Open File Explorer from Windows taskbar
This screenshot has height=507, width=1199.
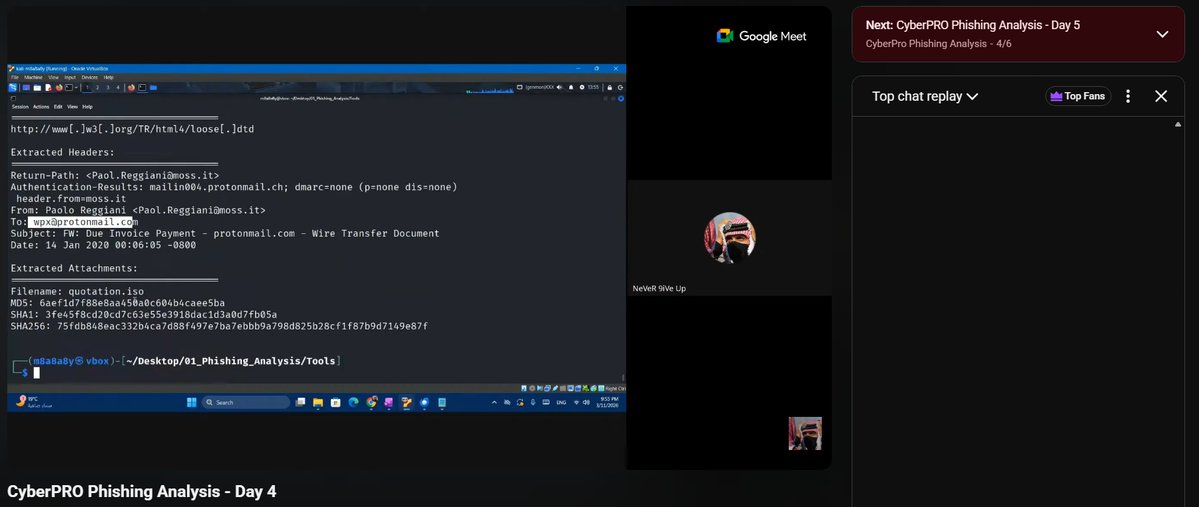pos(318,402)
